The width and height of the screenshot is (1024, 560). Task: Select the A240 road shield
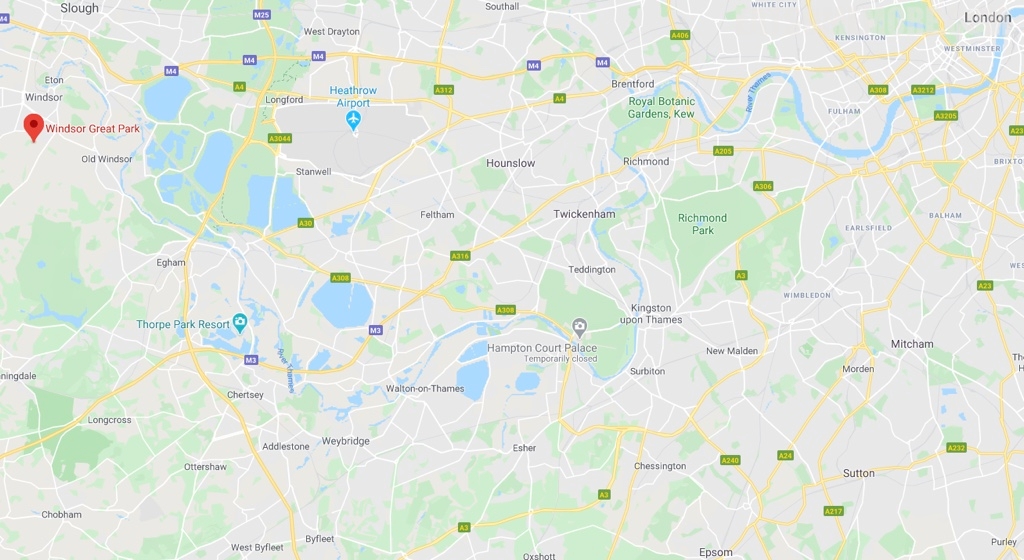click(730, 460)
